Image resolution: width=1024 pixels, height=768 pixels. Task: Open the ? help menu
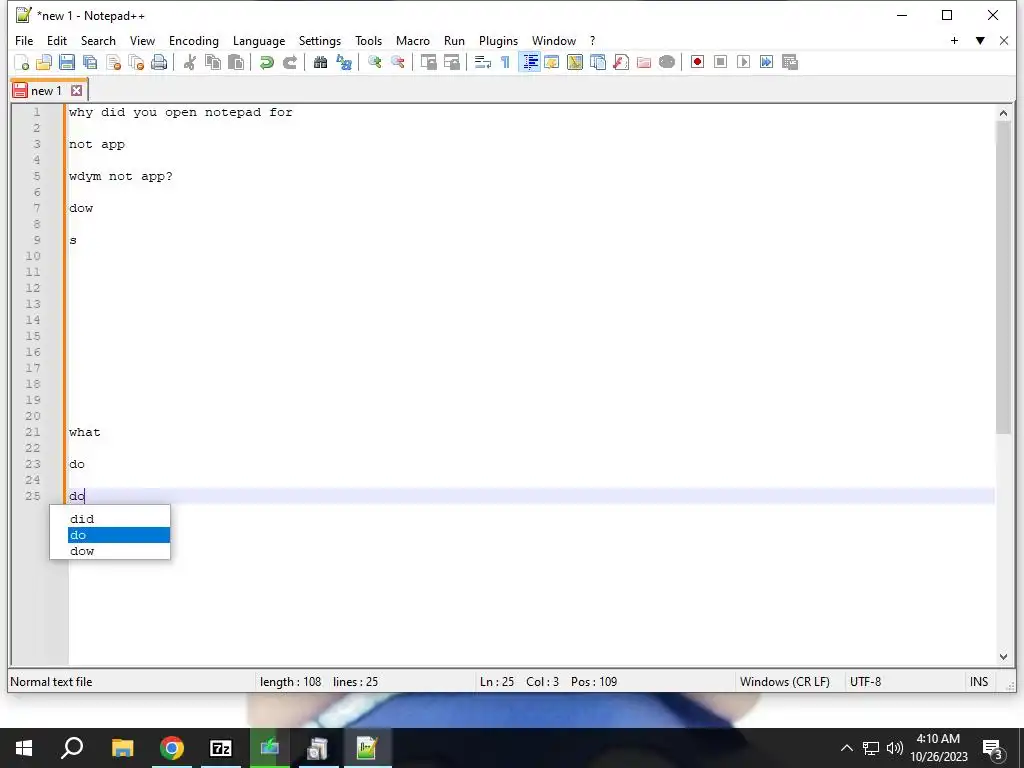(592, 40)
